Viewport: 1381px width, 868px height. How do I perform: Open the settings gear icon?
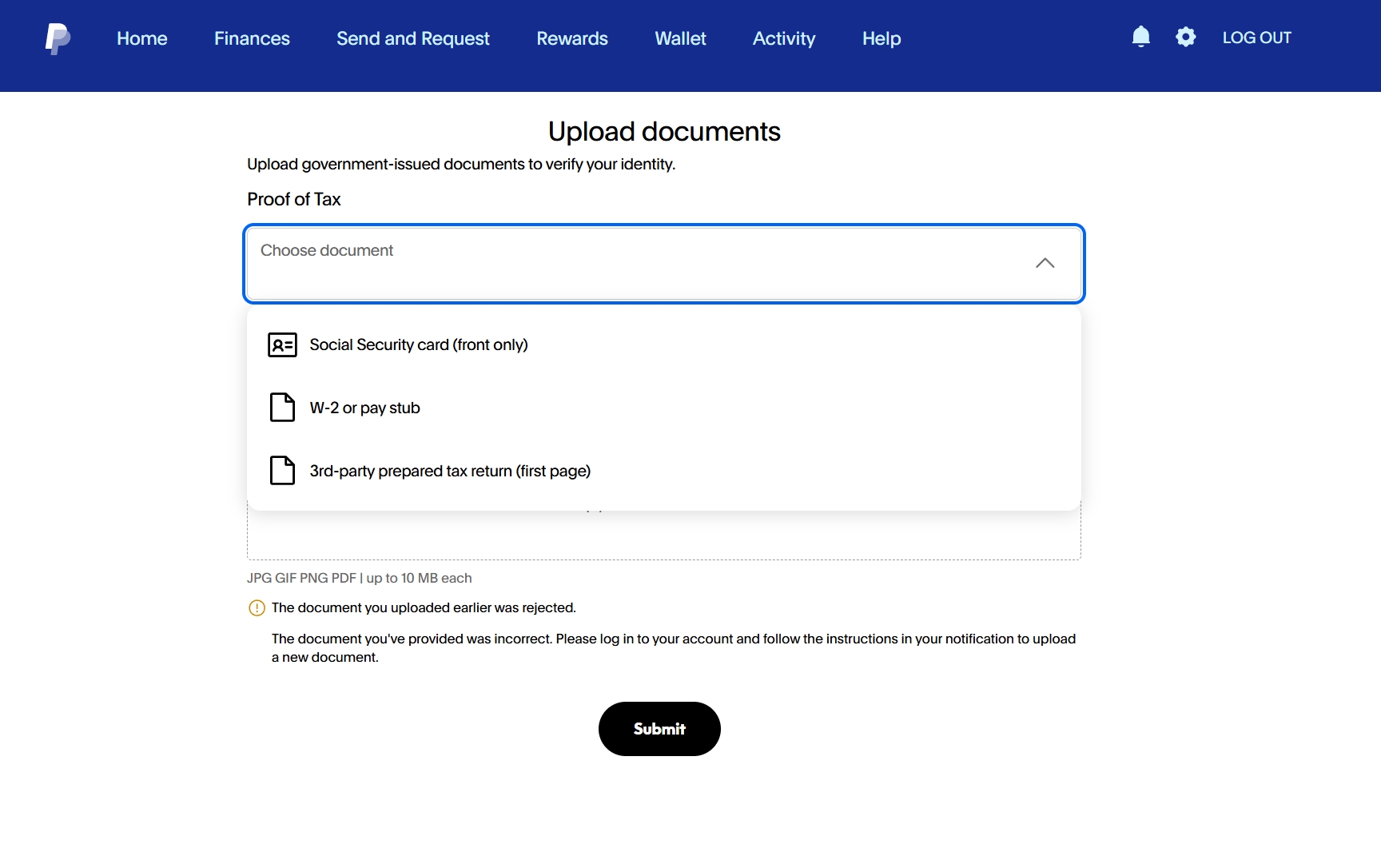point(1185,37)
